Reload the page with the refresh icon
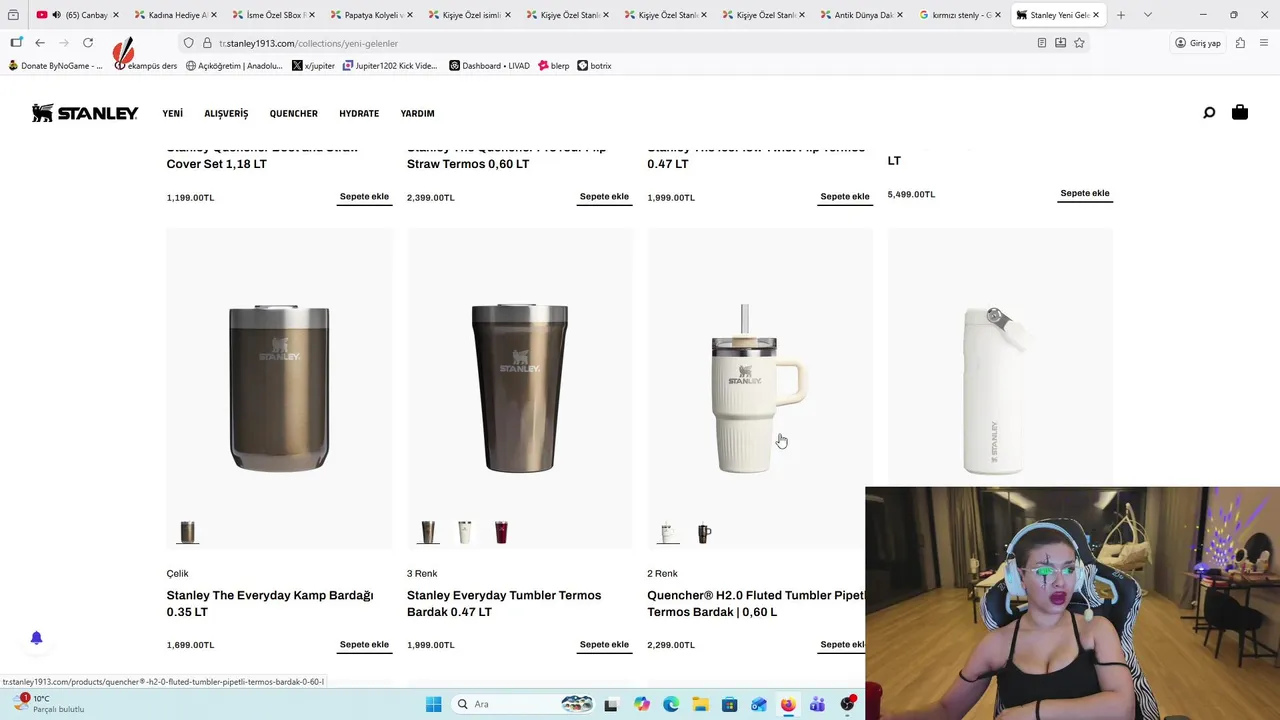 (x=88, y=43)
